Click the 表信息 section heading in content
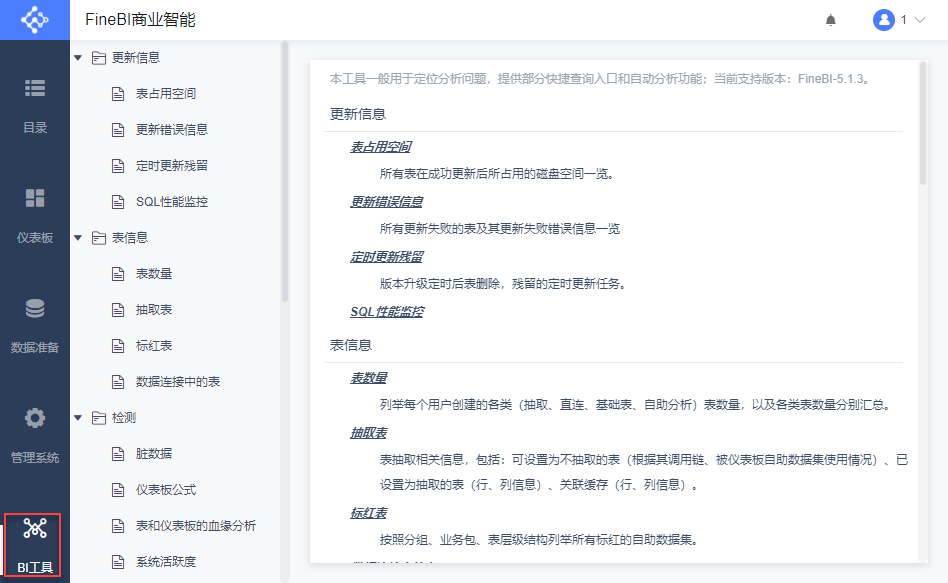This screenshot has width=948, height=583. (x=351, y=345)
